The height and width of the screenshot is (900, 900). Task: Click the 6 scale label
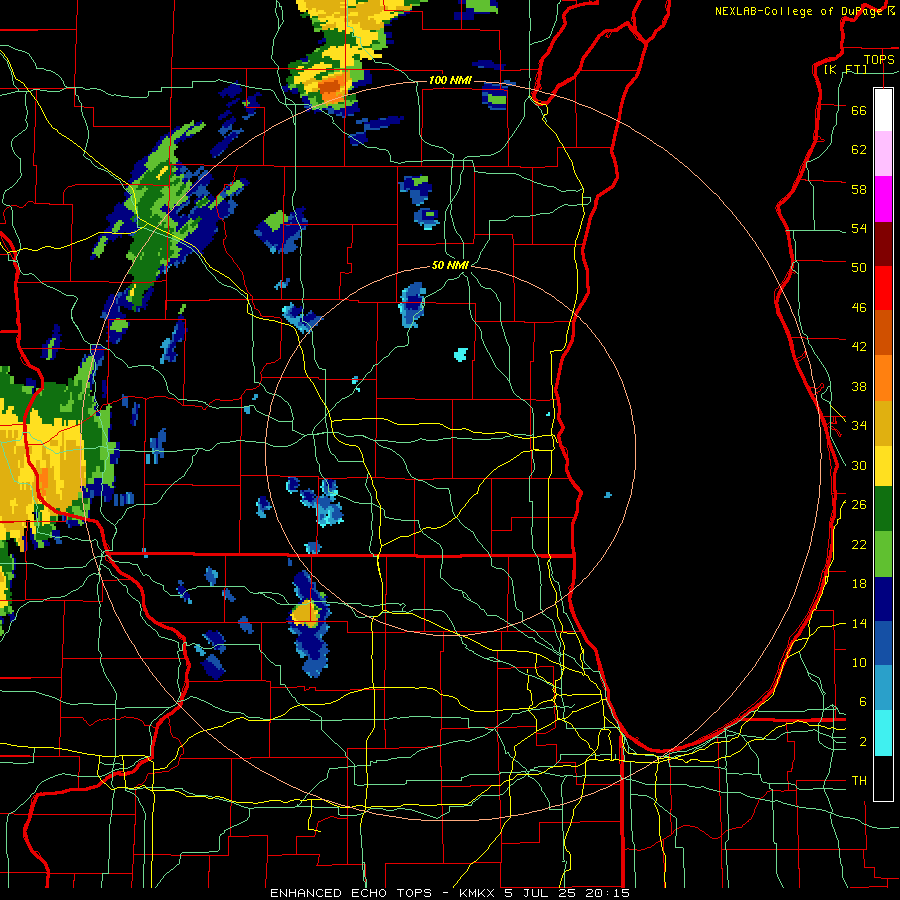coord(863,701)
